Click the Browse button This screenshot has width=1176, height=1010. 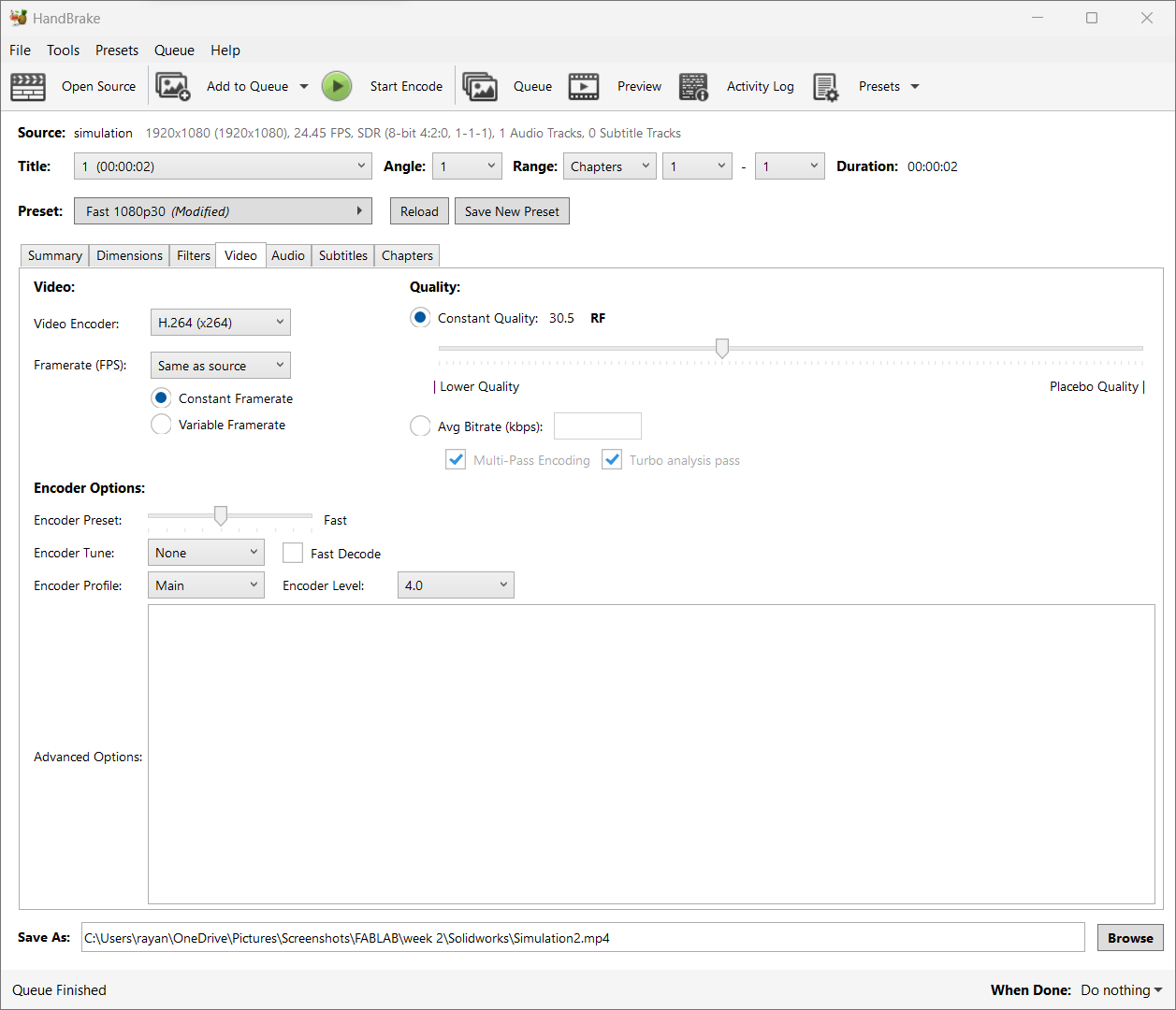click(x=1130, y=938)
